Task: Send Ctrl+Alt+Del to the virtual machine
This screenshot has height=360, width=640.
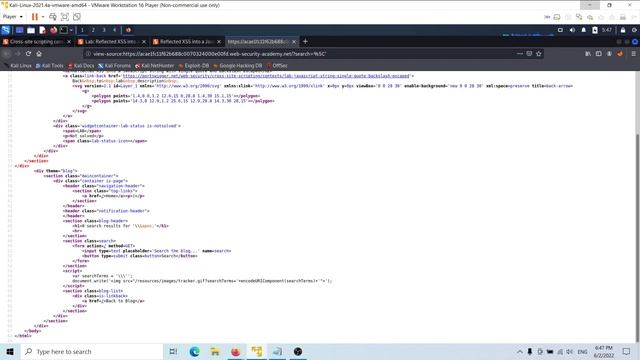Action: (x=53, y=17)
